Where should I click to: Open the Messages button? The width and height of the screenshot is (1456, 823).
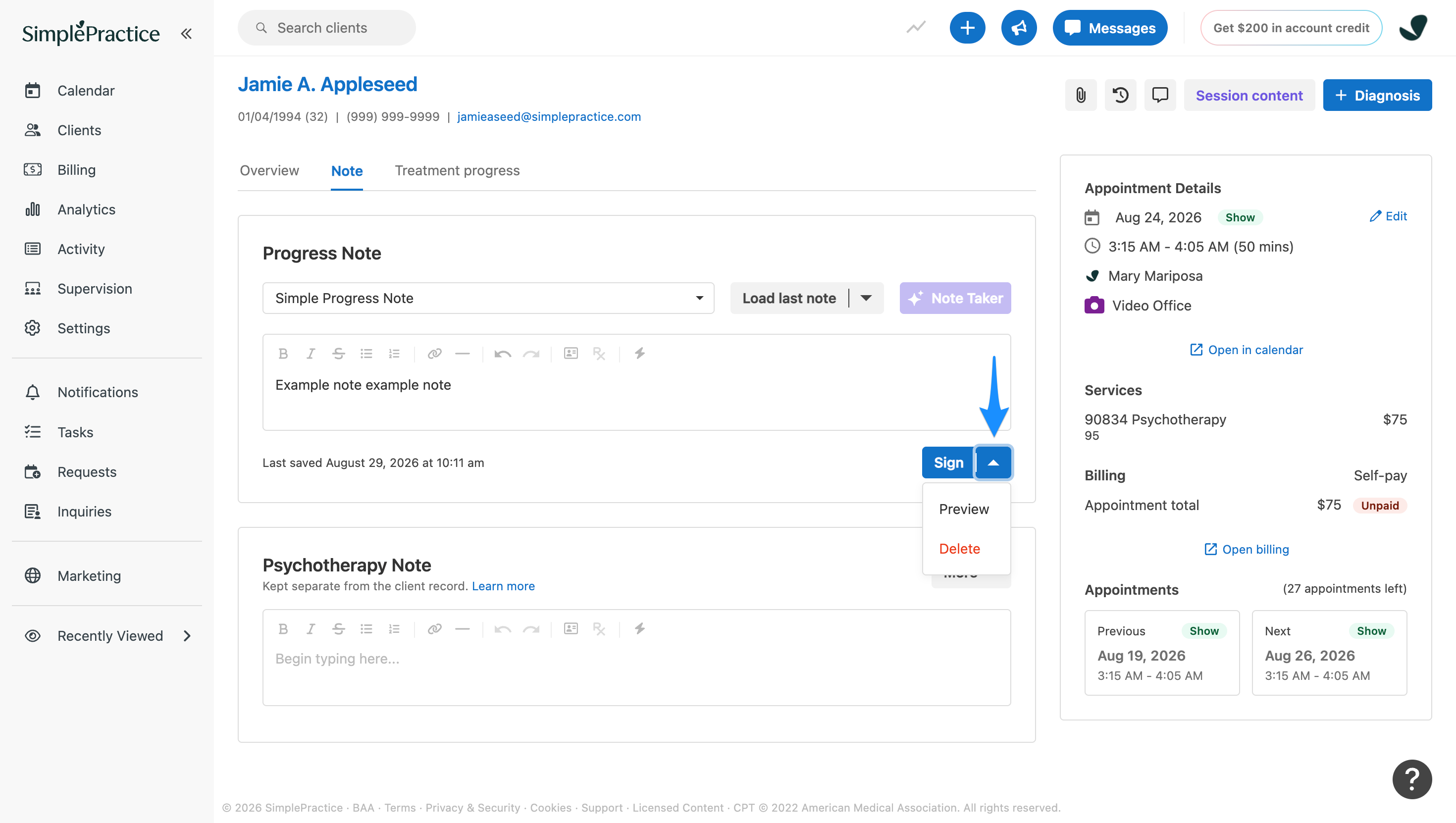click(1110, 28)
